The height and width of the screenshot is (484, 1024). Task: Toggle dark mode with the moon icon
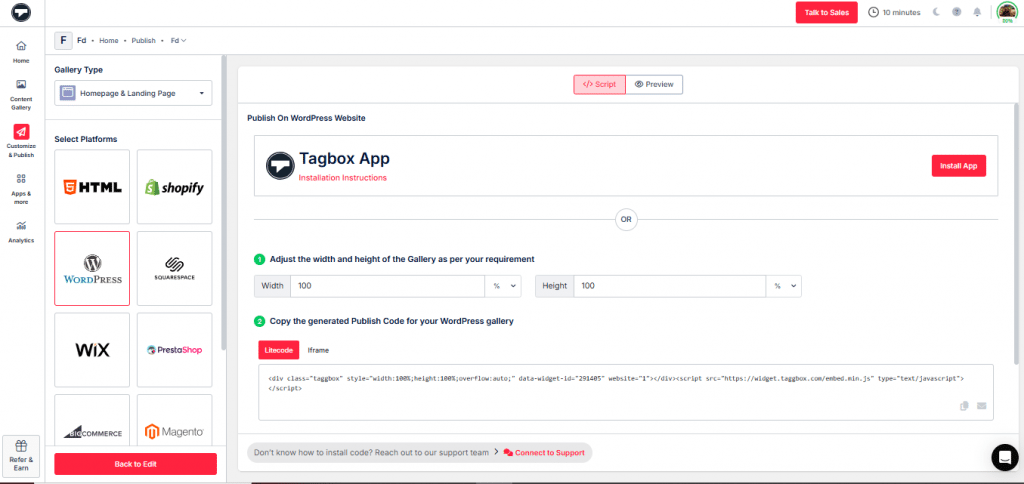point(936,12)
